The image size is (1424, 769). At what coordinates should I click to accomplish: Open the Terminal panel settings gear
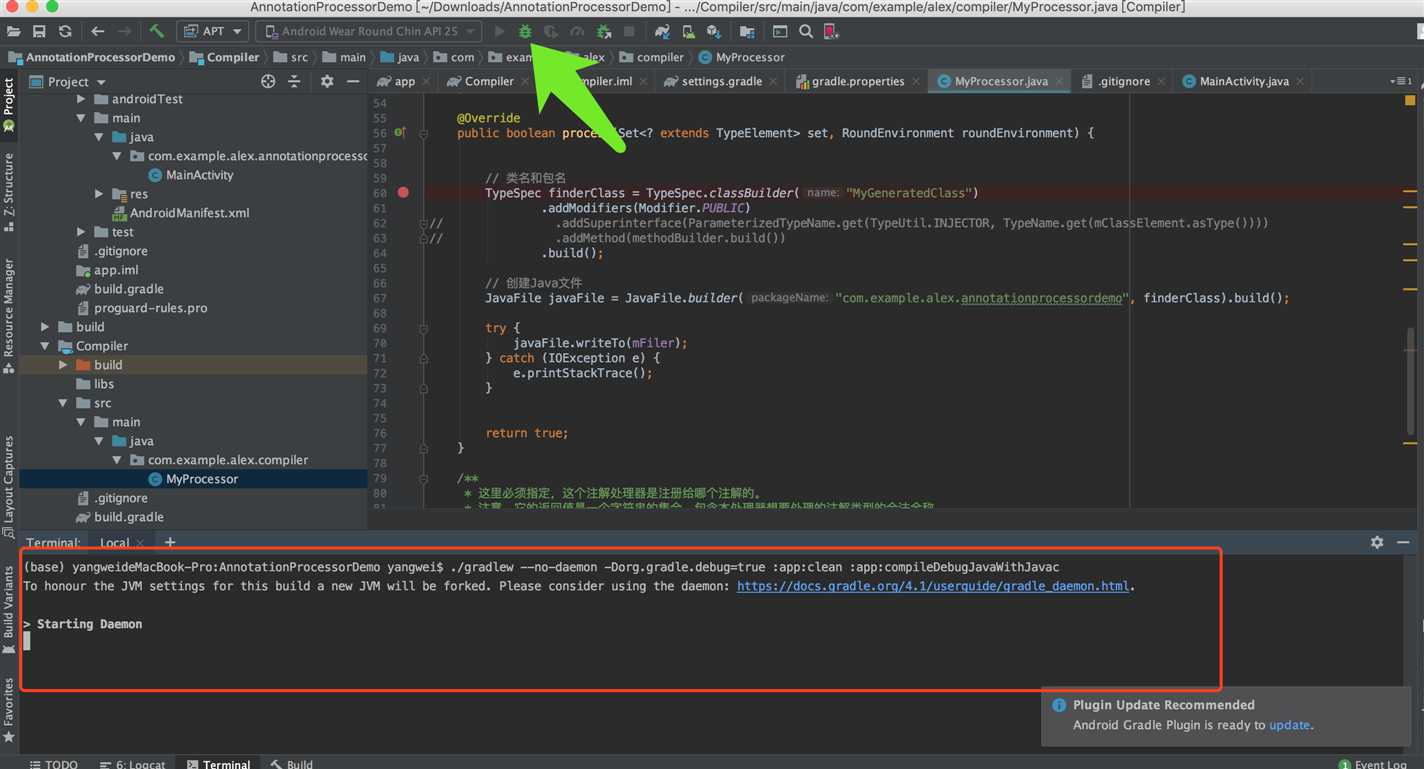click(x=1377, y=542)
